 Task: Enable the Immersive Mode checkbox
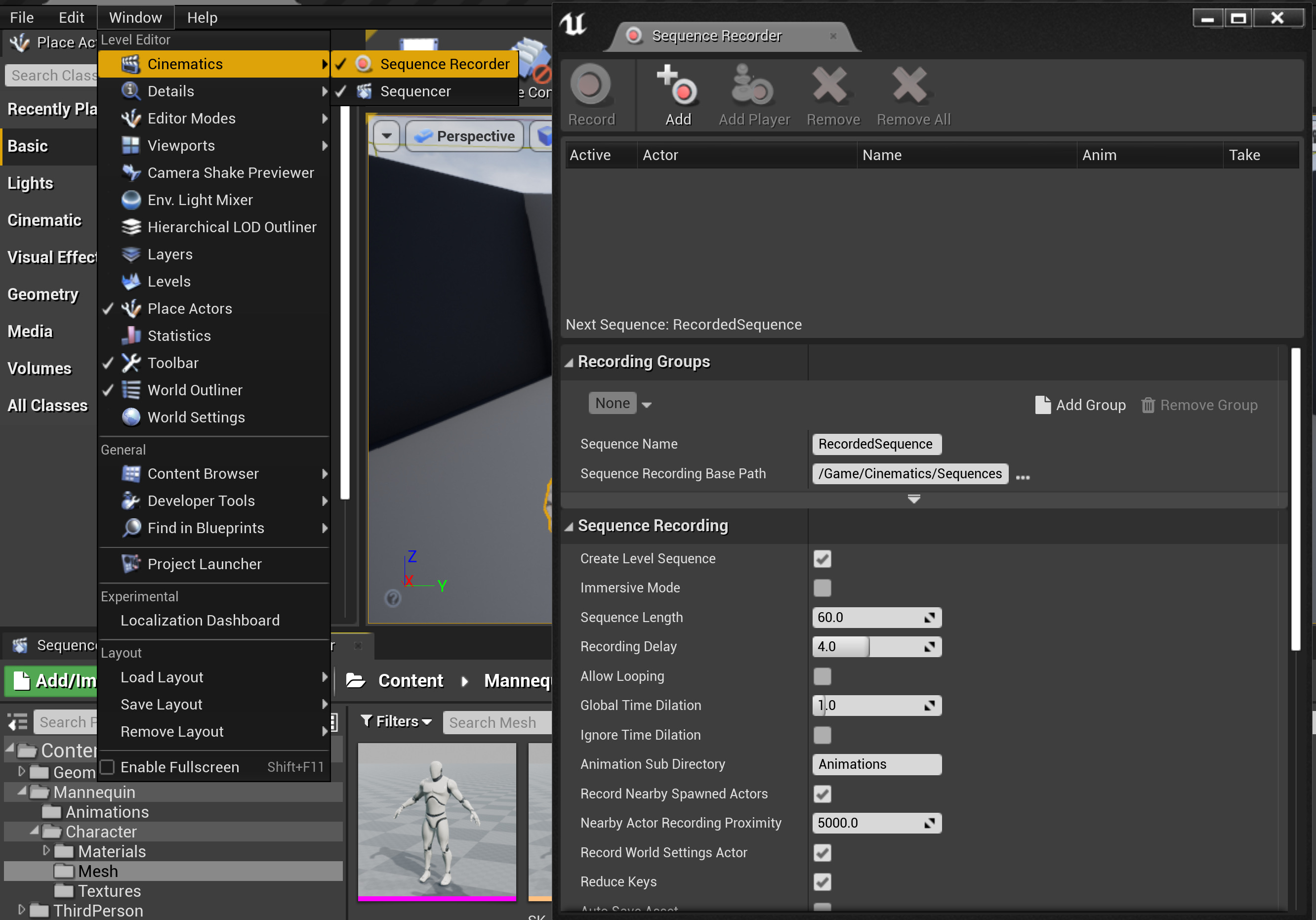(822, 587)
